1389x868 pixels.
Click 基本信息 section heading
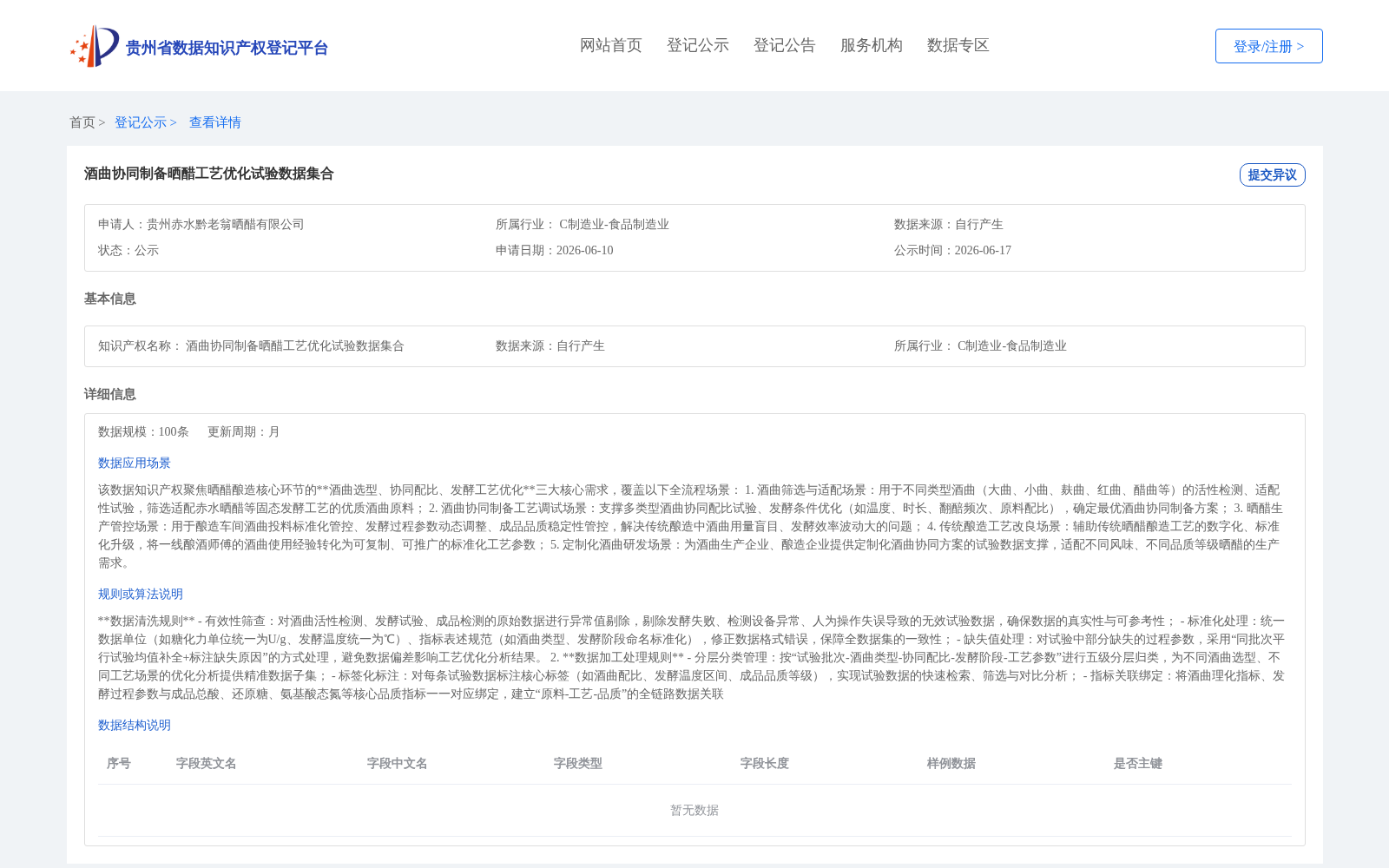click(110, 299)
